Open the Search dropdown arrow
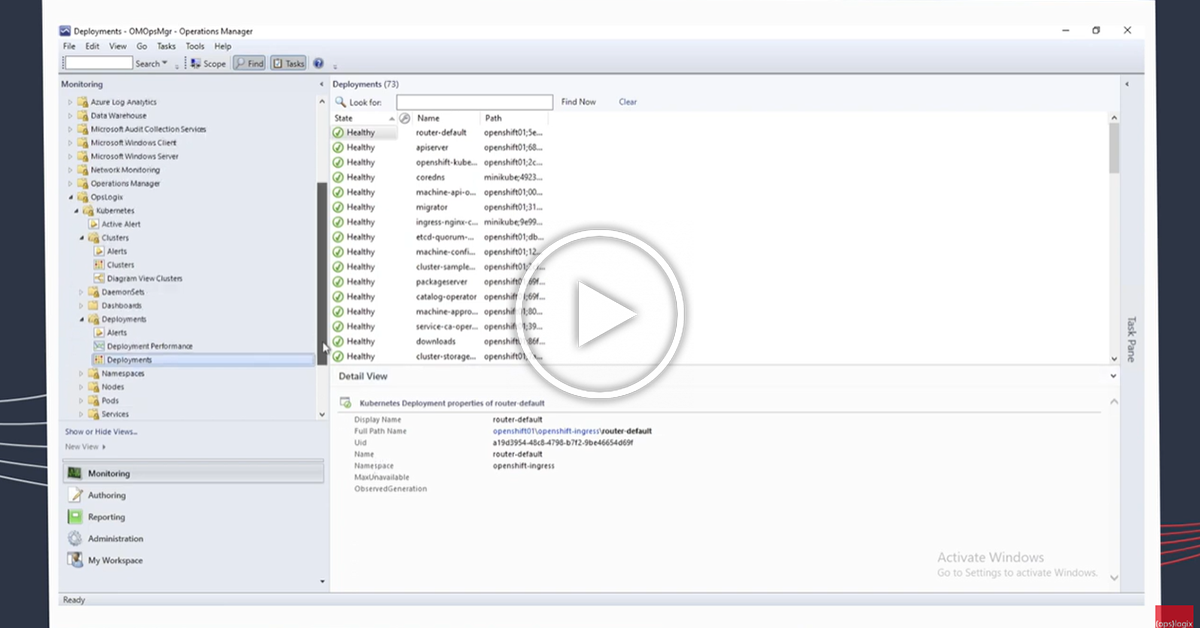 point(165,63)
